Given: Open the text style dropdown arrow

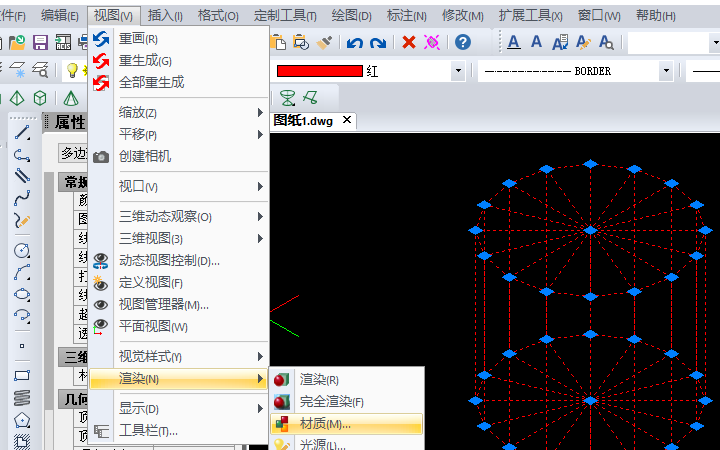Looking at the screenshot, I should (x=714, y=43).
